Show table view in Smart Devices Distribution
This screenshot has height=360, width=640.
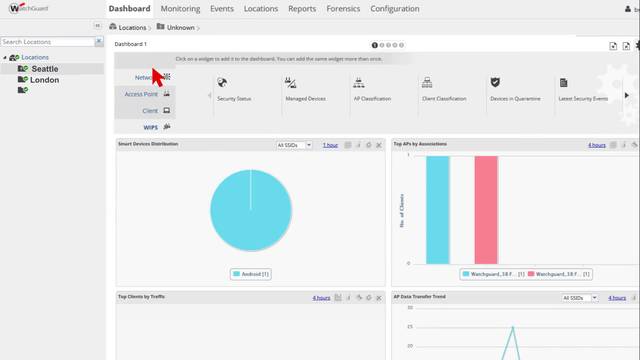(x=348, y=145)
